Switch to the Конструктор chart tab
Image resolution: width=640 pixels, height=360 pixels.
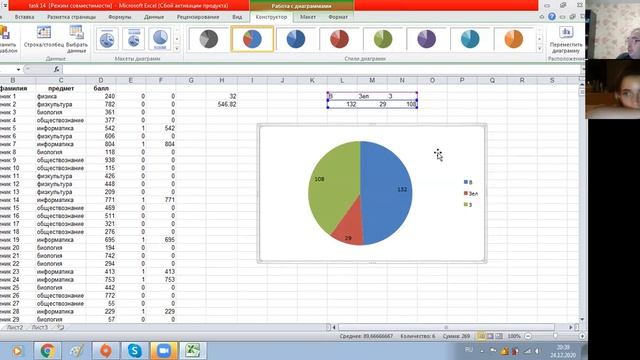271,17
